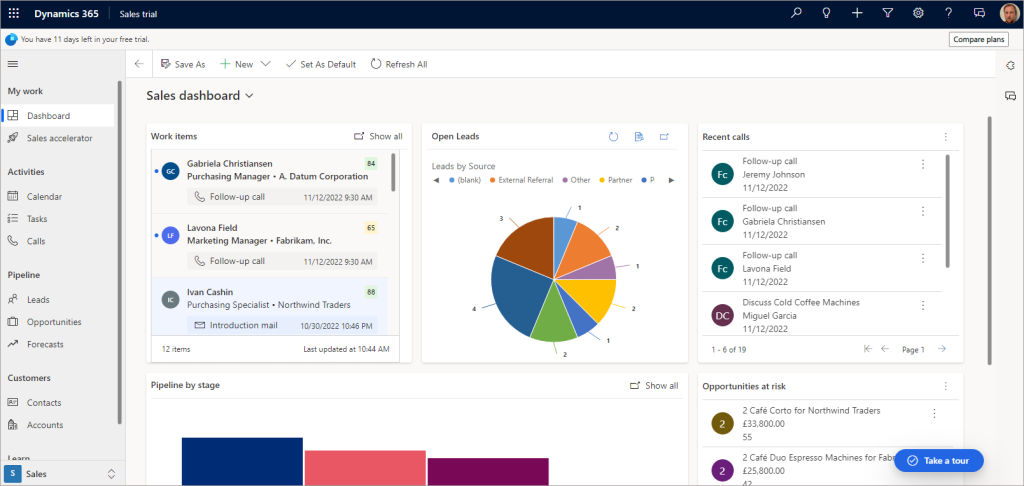Image resolution: width=1024 pixels, height=486 pixels.
Task: Open the lightbulb assistant icon
Action: [827, 13]
